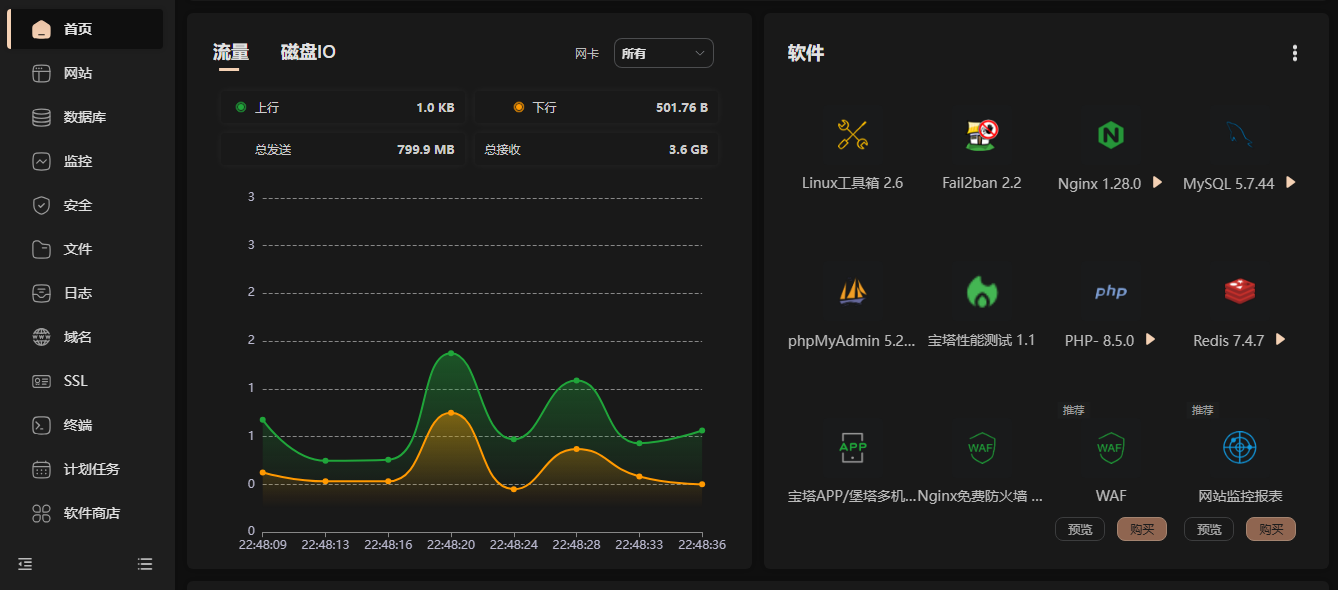Screen dimensions: 1338x590
Task: Switch to the 磁盘IO tab
Action: [308, 53]
